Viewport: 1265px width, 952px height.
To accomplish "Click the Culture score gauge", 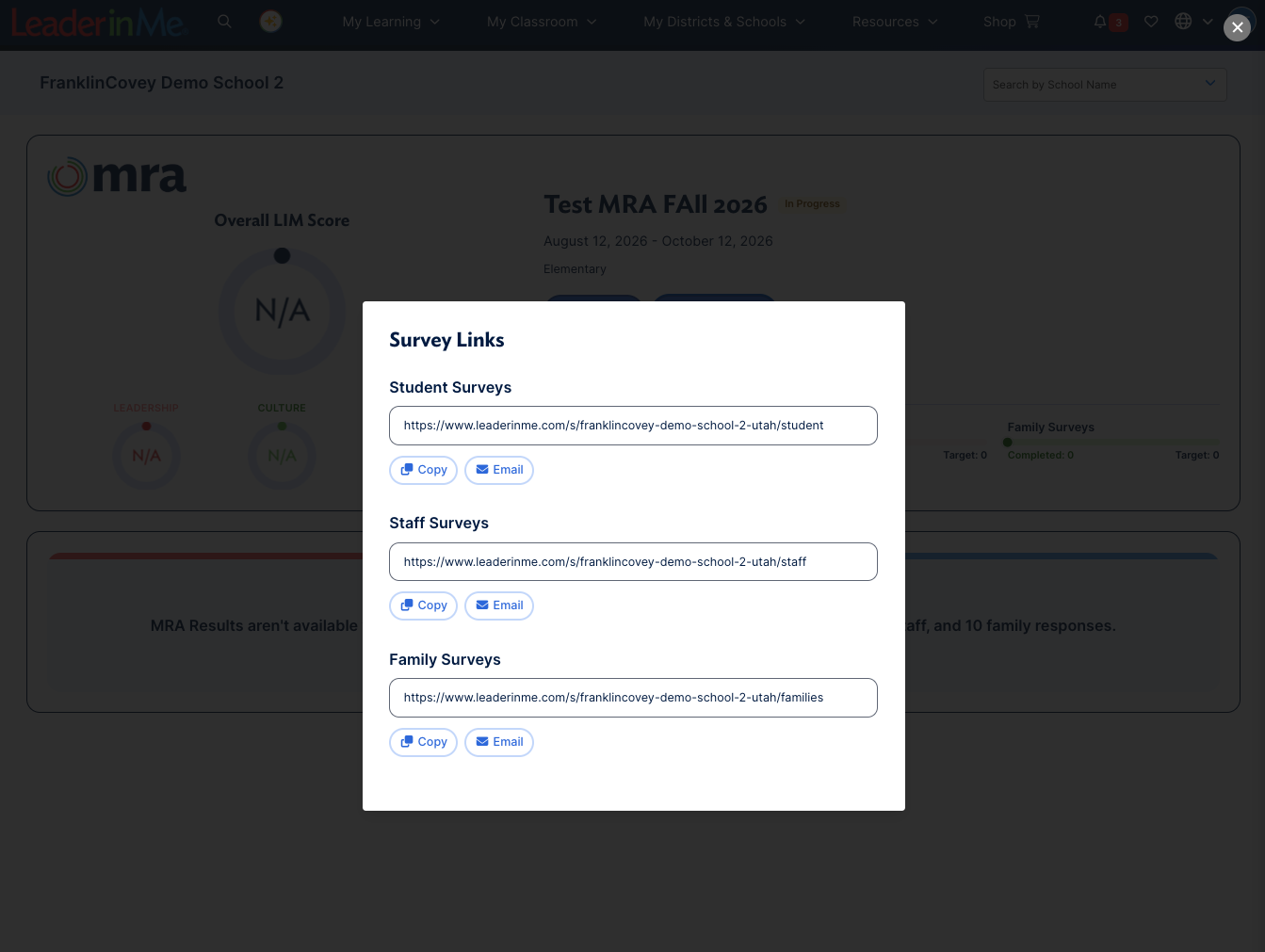I will 282,456.
